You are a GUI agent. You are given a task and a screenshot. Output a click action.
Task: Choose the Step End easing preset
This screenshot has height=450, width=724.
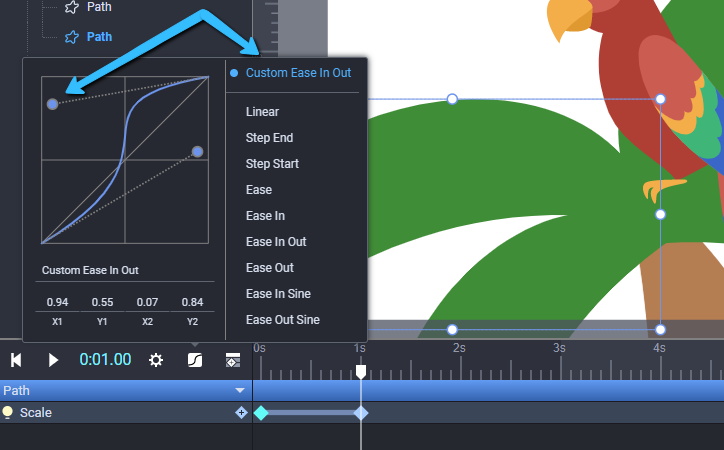click(269, 138)
